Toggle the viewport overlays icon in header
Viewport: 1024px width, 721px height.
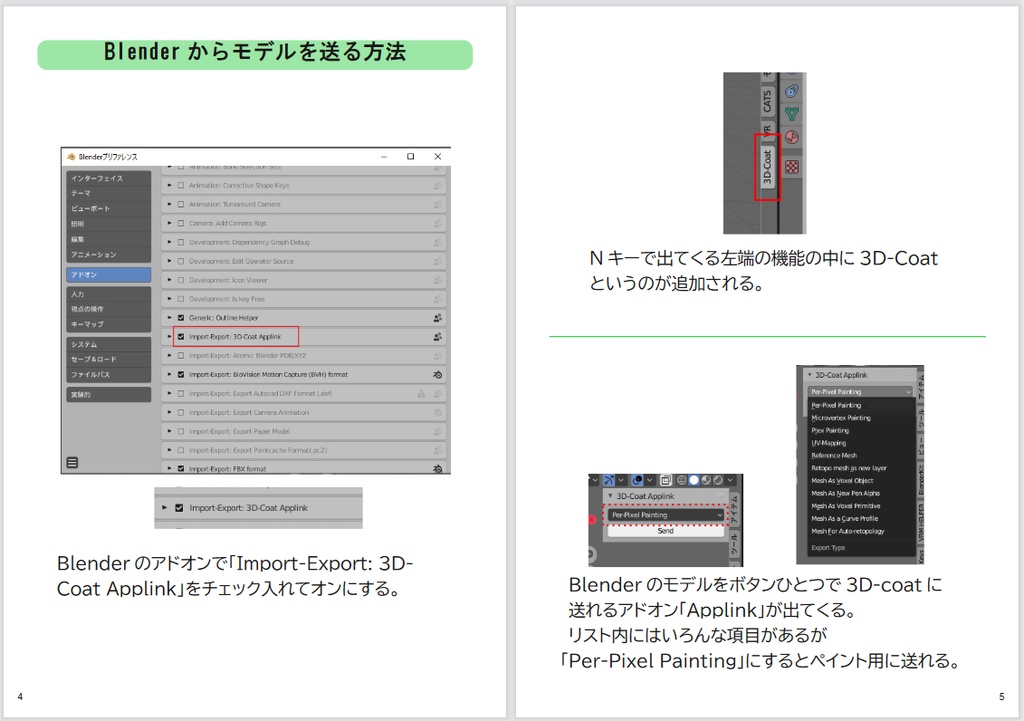[x=637, y=480]
